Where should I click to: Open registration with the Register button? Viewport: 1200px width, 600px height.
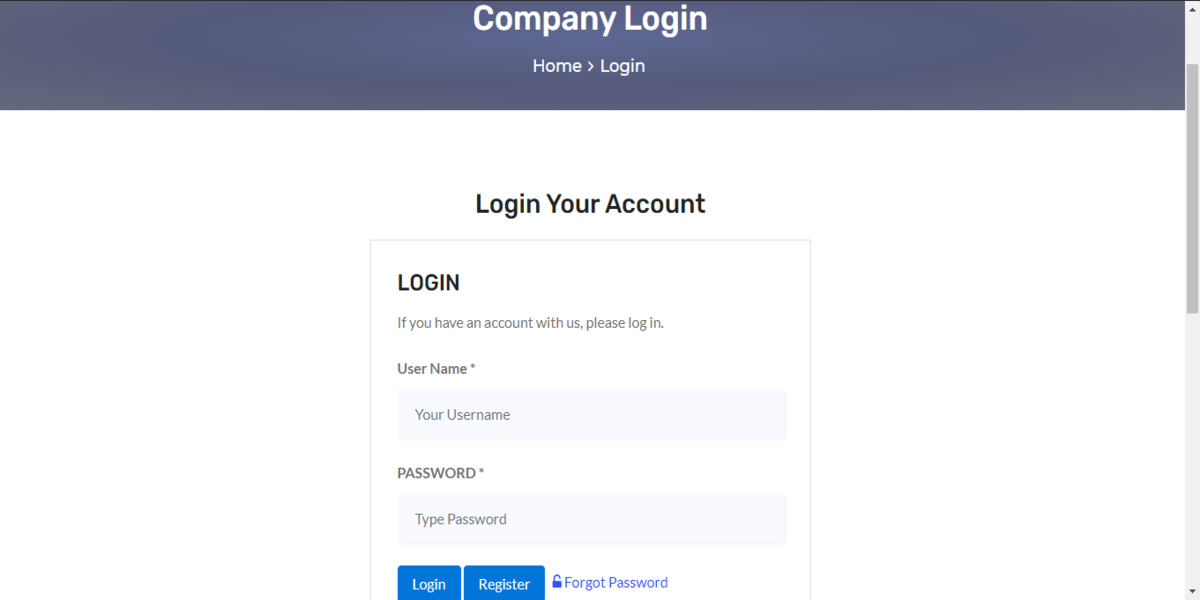click(x=504, y=583)
